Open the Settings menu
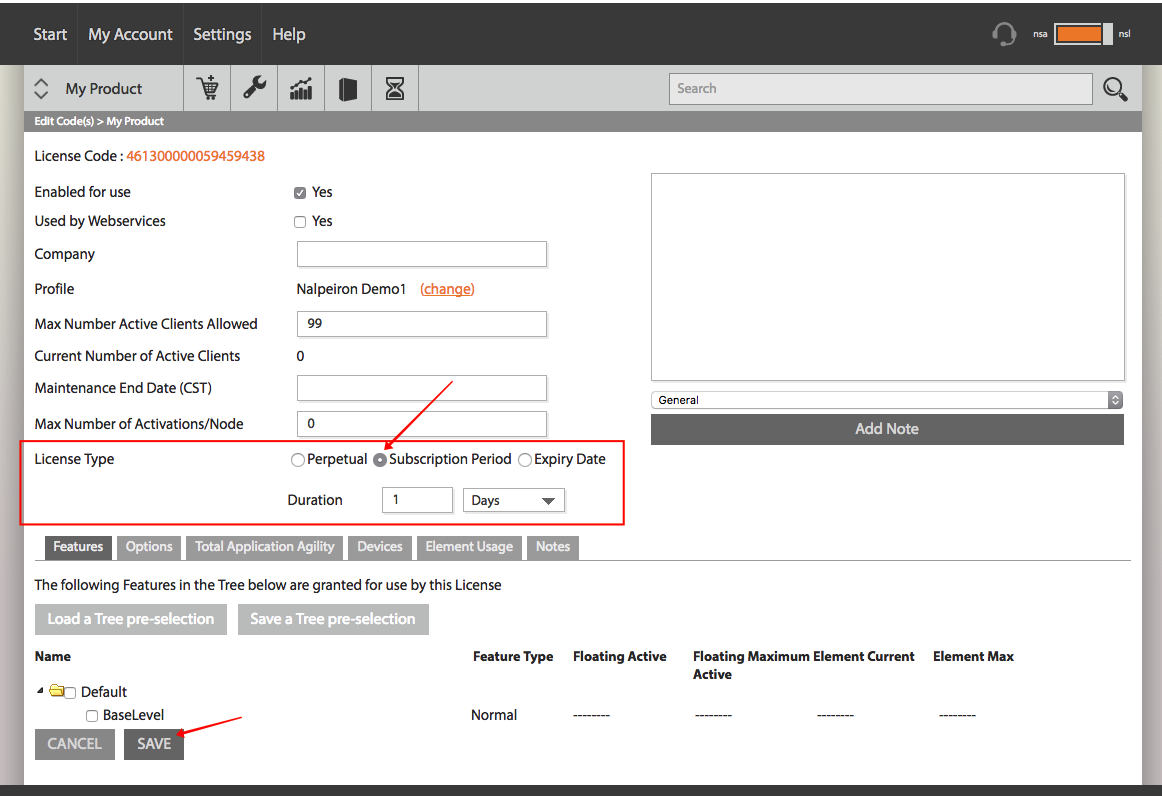Viewport: 1162px width, 796px height. pos(222,34)
